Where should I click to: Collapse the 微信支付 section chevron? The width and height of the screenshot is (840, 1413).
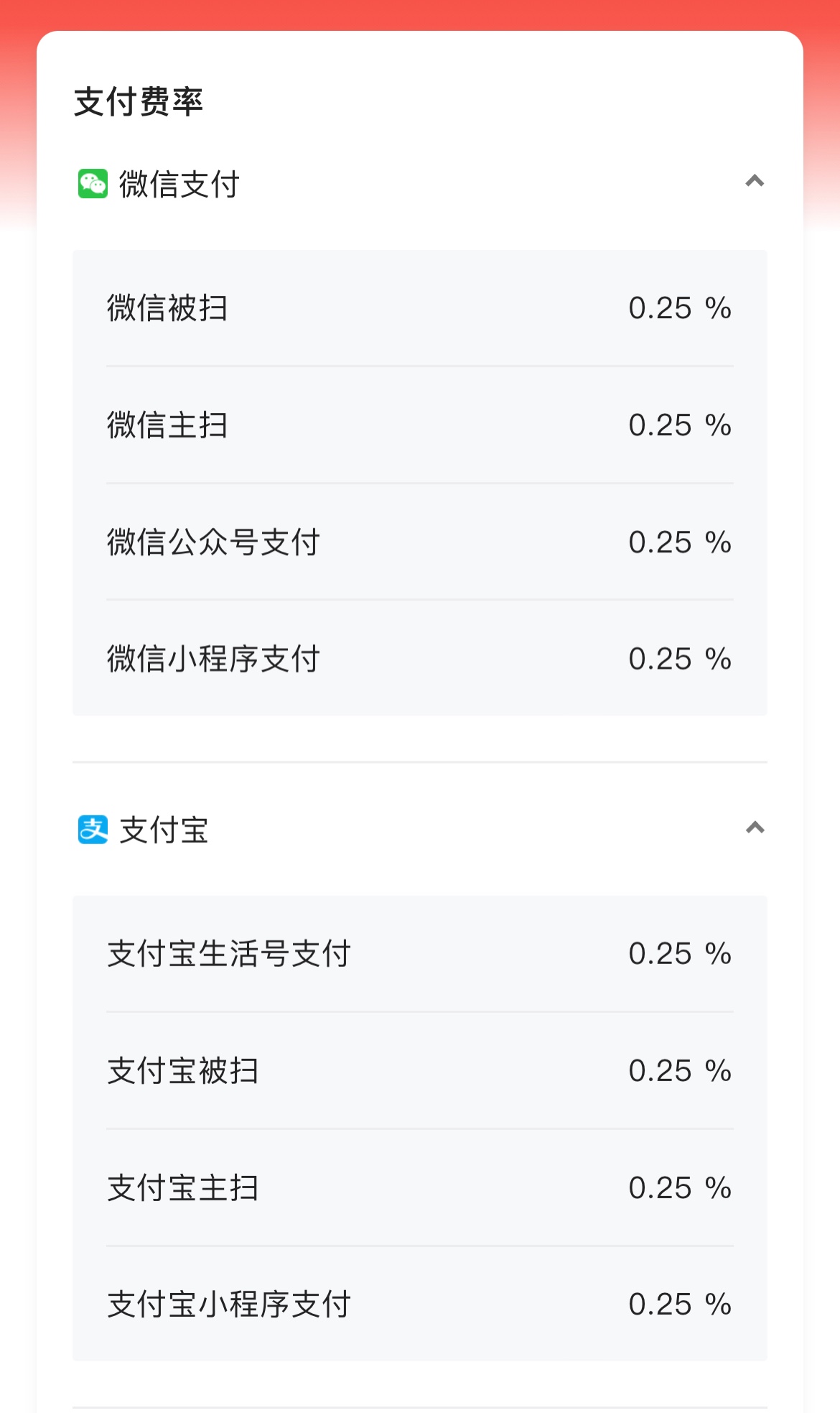click(x=755, y=181)
